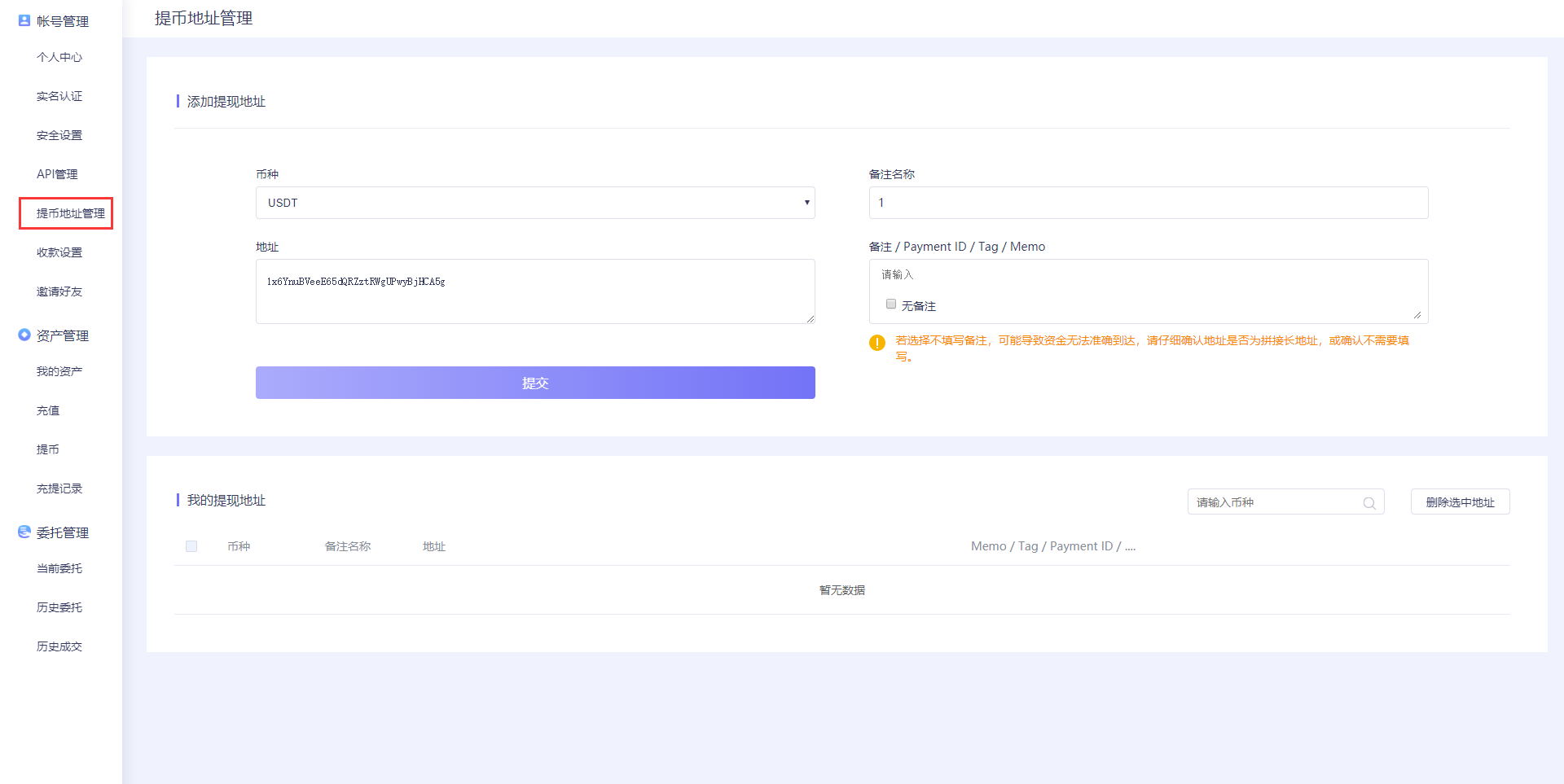This screenshot has width=1564, height=784.
Task: Click the account management user icon
Action: [24, 20]
